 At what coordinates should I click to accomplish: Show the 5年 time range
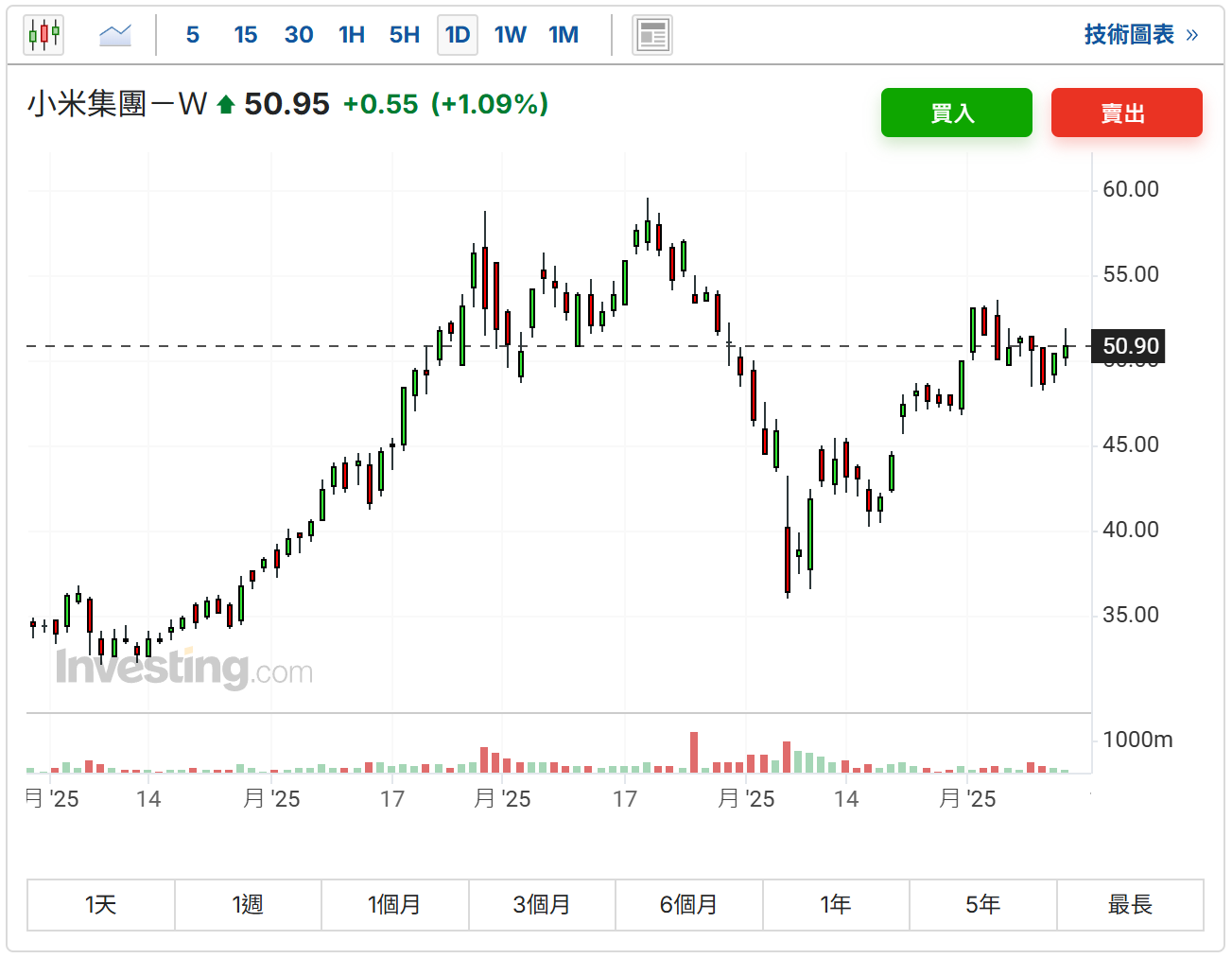click(983, 905)
